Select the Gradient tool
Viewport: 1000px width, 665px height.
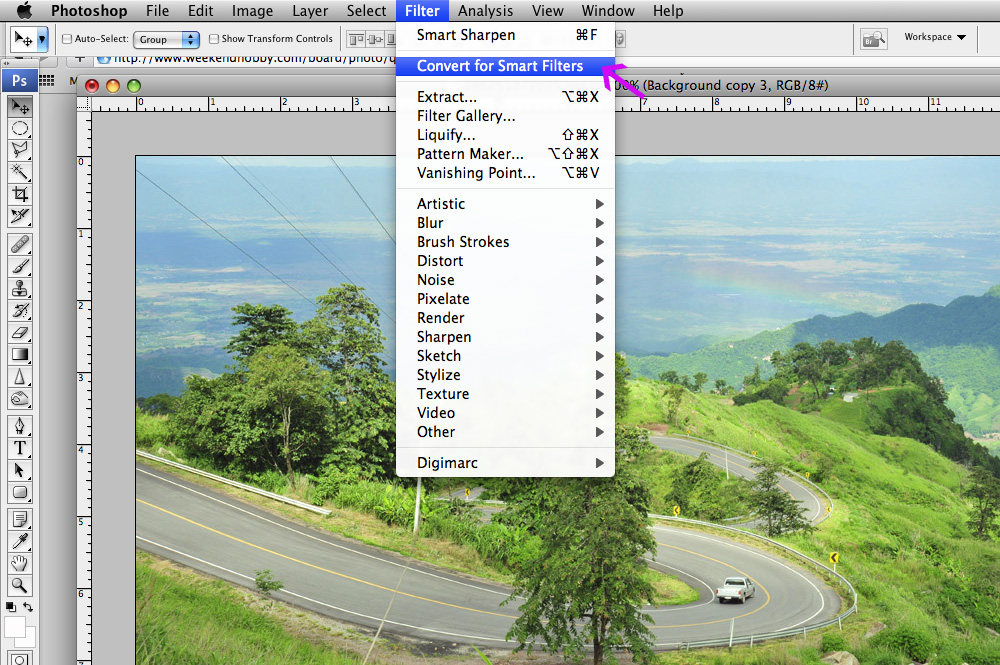[20, 355]
